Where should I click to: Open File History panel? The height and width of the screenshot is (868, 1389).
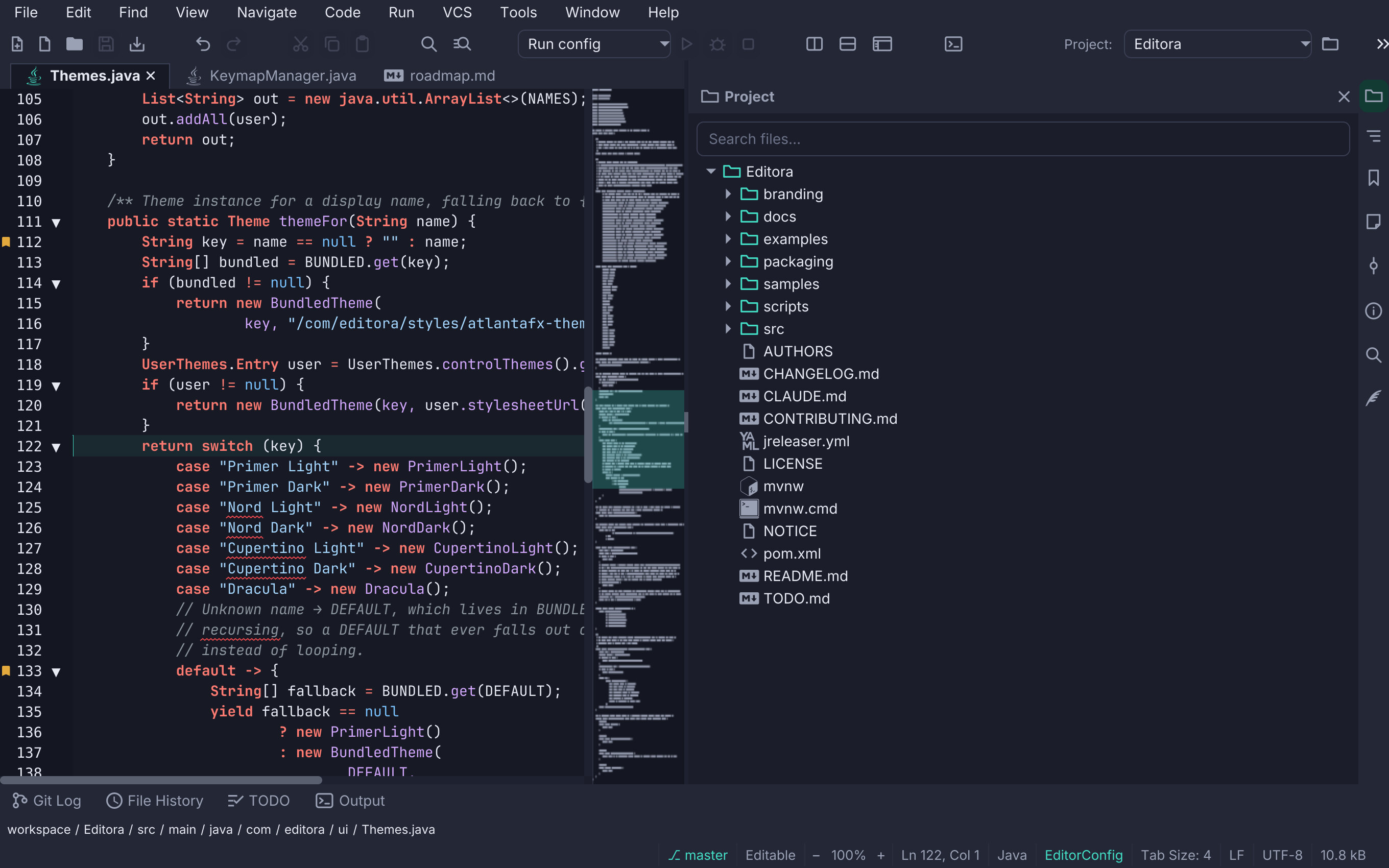tap(155, 800)
